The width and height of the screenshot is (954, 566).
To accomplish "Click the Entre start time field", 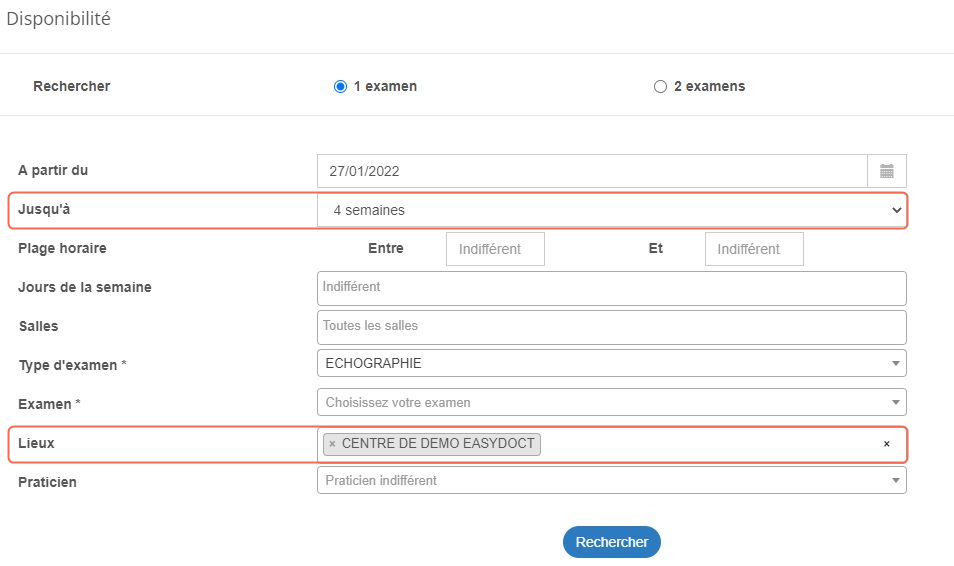I will [495, 249].
